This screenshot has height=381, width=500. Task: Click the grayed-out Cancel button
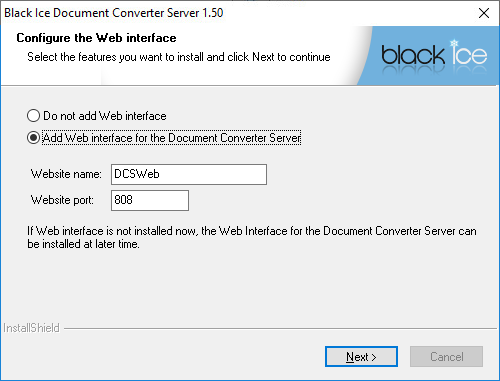447,357
